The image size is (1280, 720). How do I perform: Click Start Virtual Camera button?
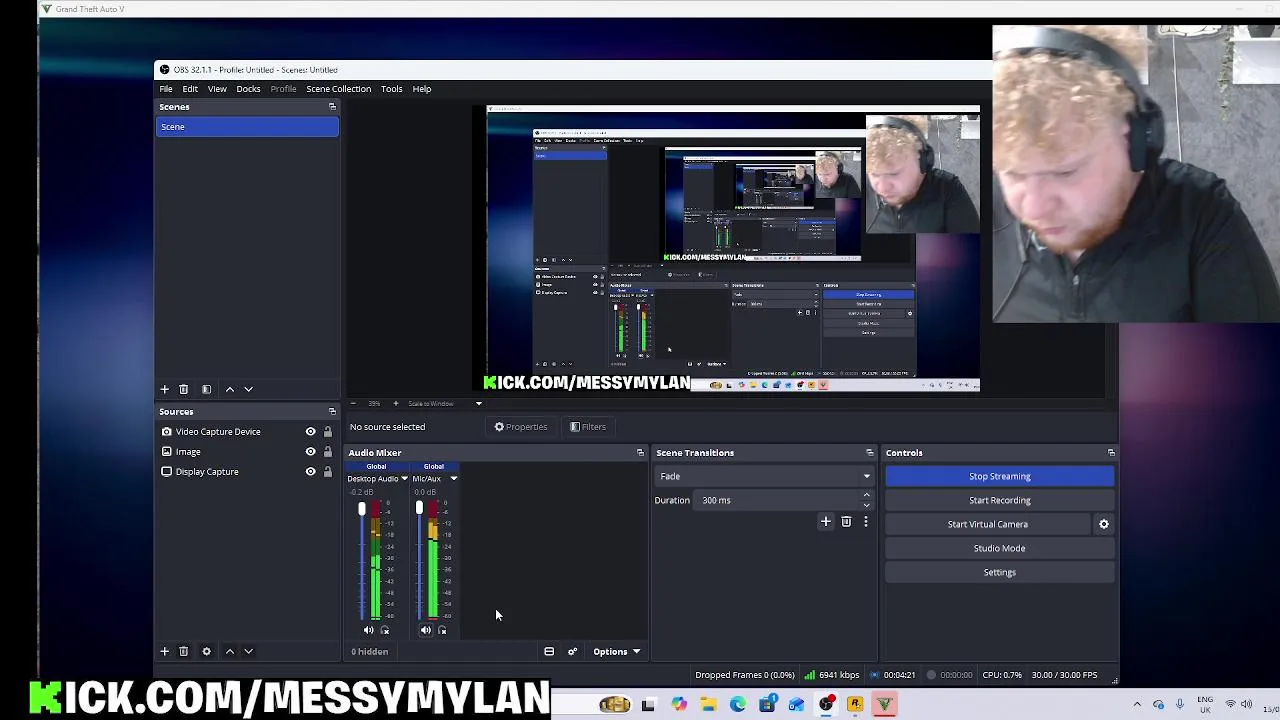[x=988, y=525]
